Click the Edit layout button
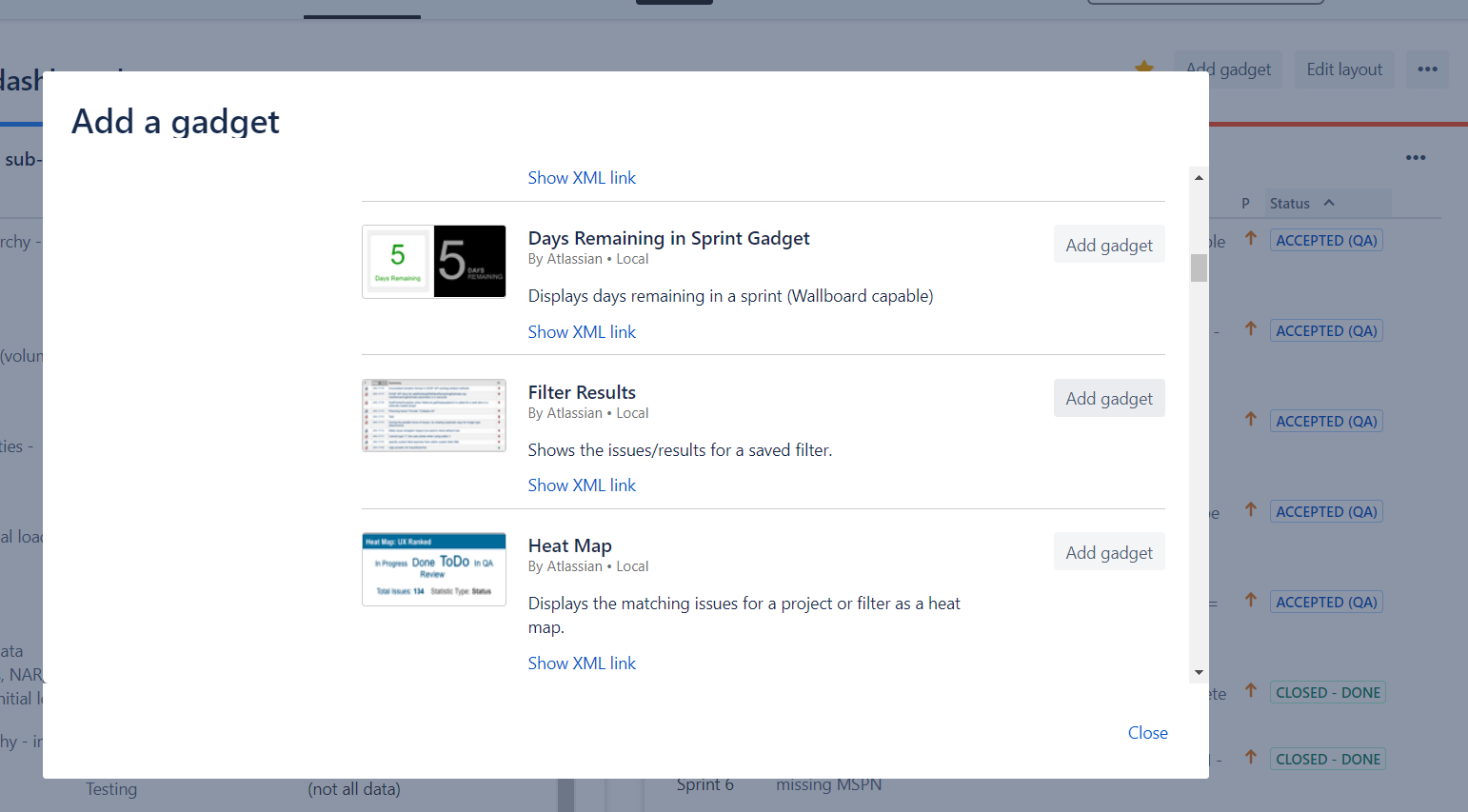Screen dimensions: 1468x812 pyautogui.click(x=1343, y=69)
